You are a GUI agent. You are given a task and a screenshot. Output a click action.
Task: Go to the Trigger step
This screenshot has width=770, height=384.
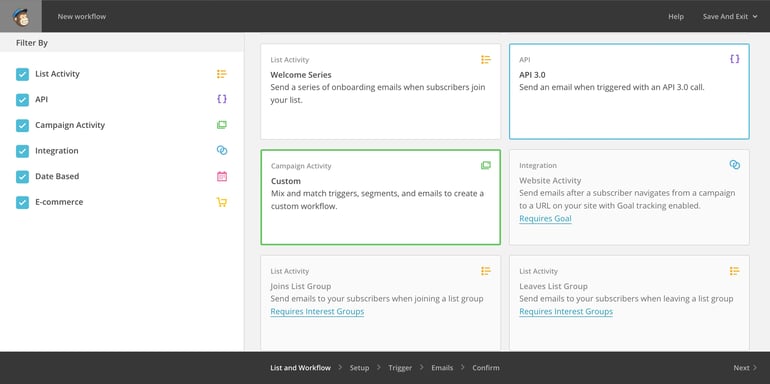pos(400,368)
